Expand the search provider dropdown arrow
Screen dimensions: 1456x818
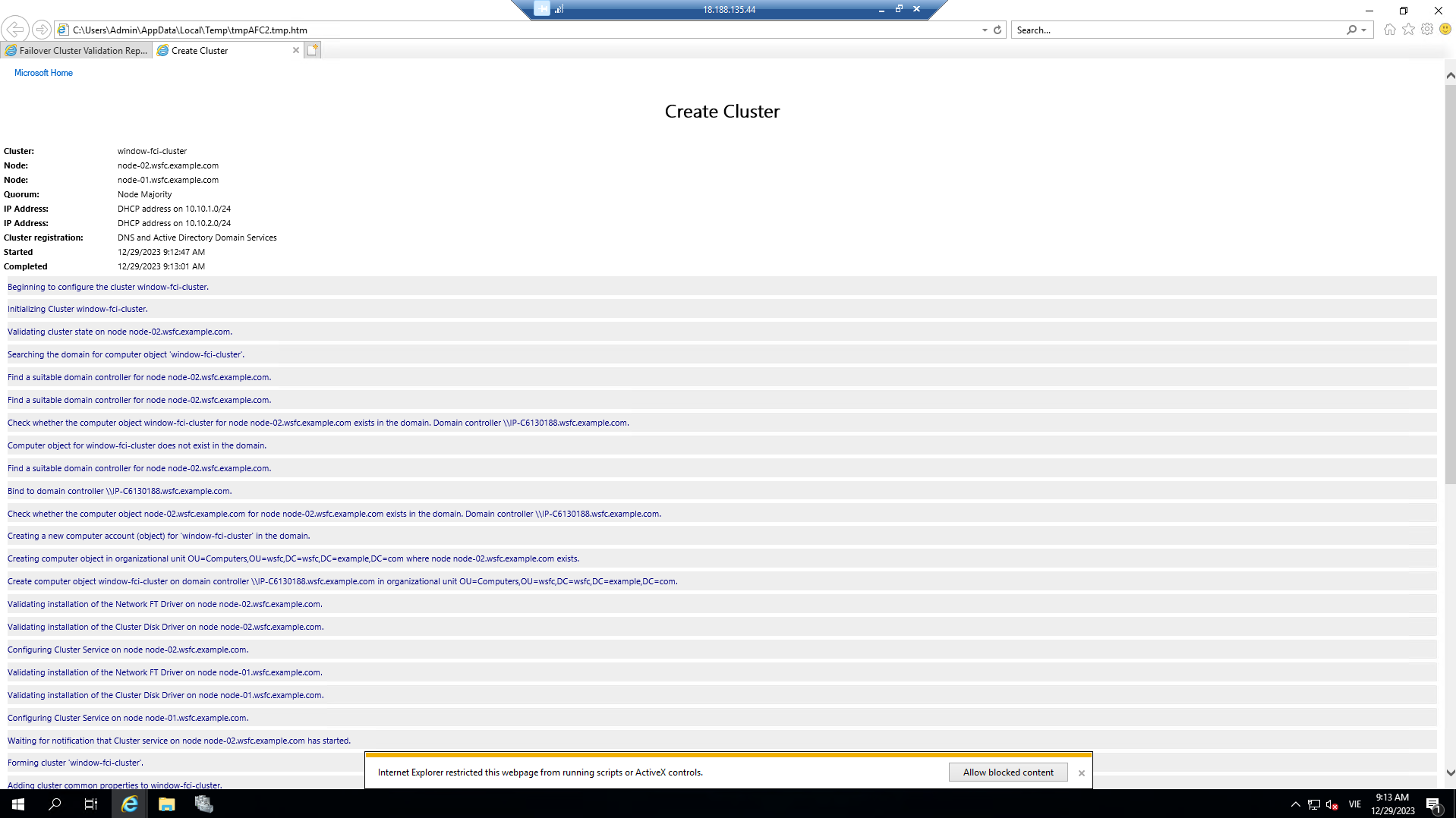1364,30
